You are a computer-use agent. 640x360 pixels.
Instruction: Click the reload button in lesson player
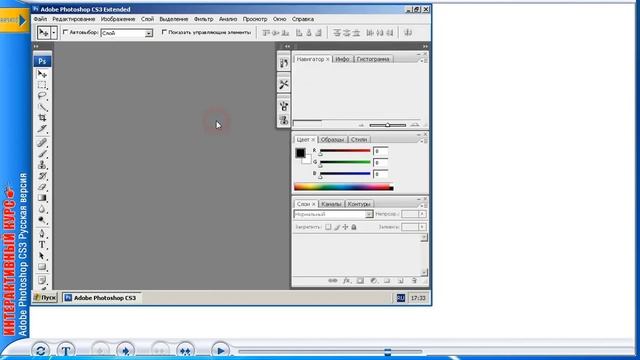(x=40, y=351)
